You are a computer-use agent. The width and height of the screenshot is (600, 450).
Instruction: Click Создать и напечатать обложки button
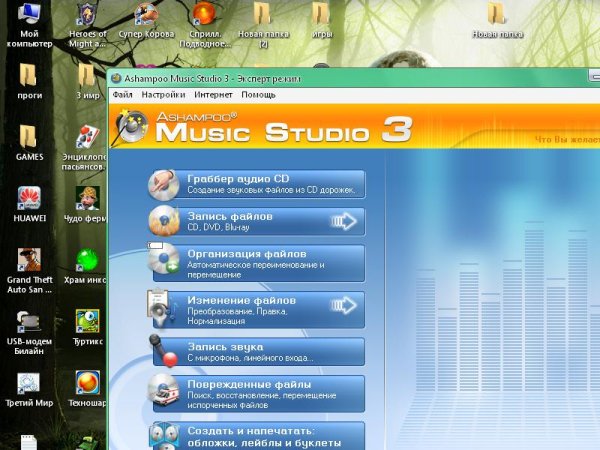pyautogui.click(x=257, y=436)
